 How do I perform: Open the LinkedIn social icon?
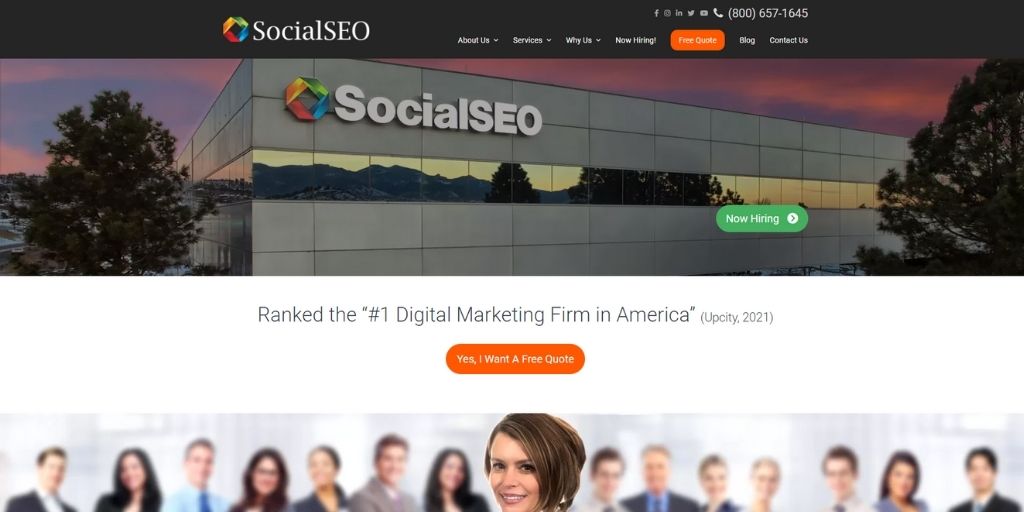point(679,13)
